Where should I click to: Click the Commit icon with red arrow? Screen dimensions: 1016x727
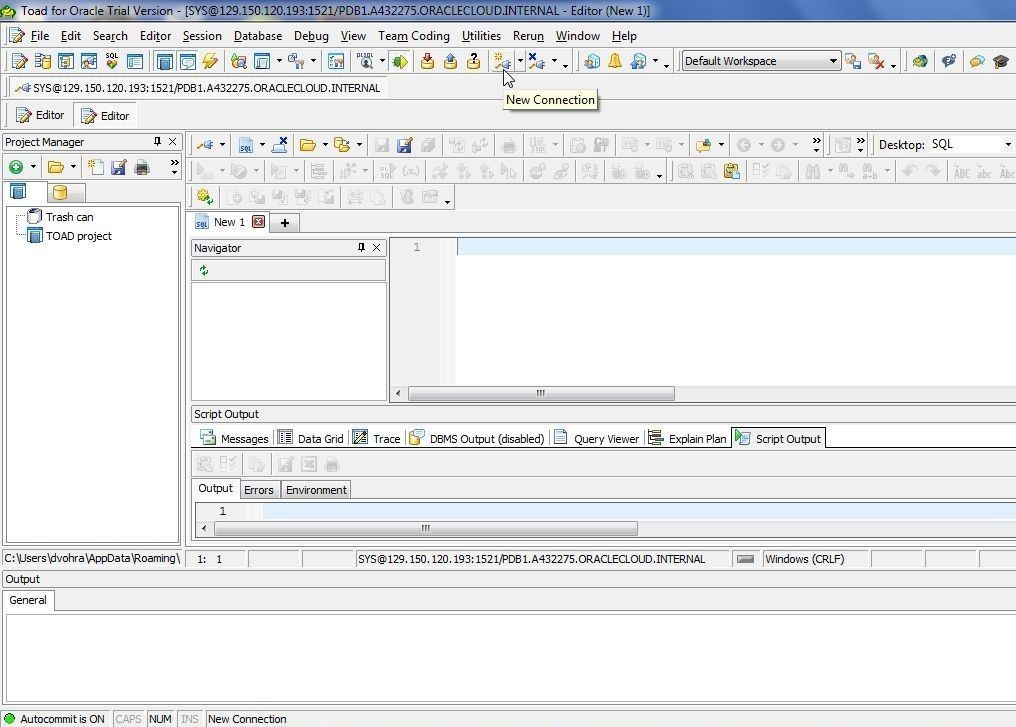(x=427, y=62)
